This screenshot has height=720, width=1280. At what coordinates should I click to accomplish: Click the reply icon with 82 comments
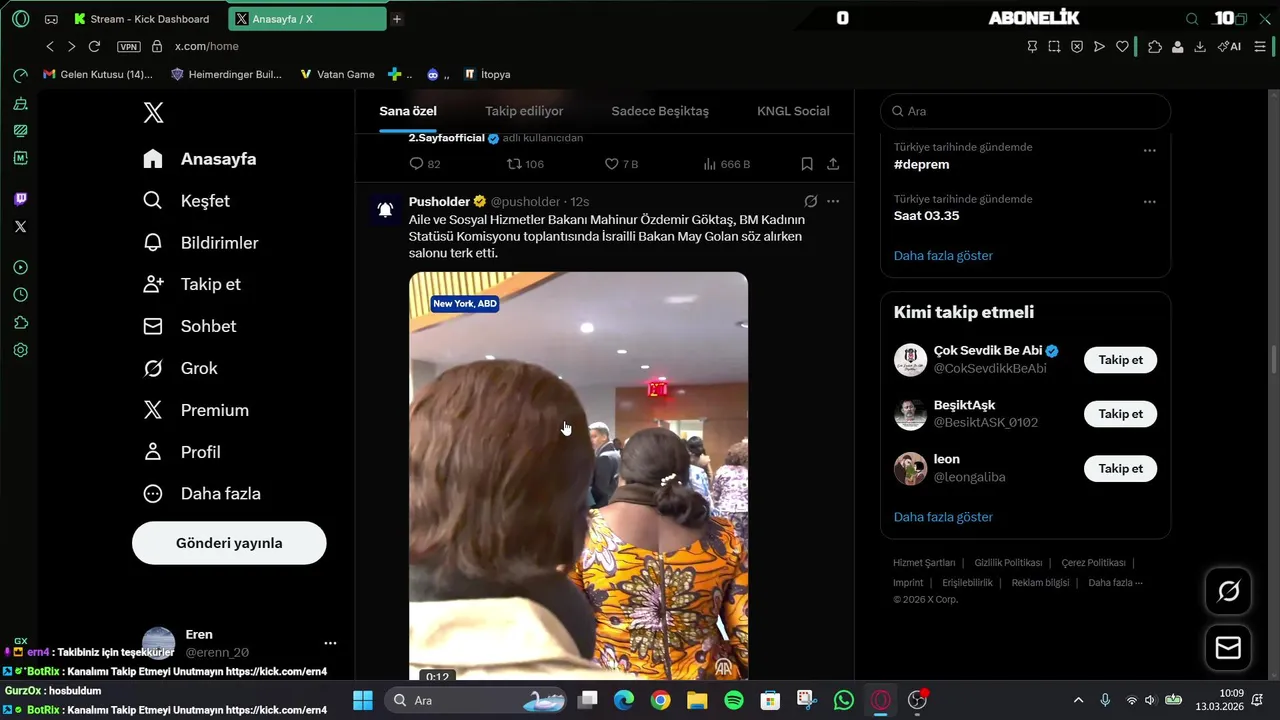coord(417,164)
